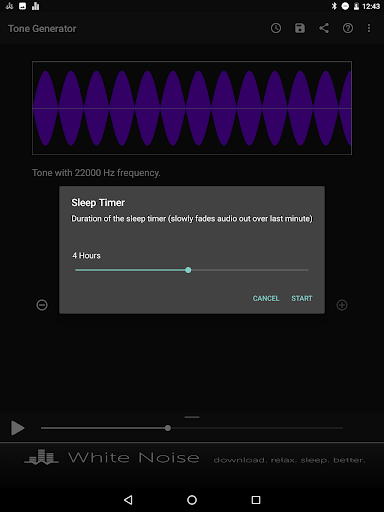Share the generated tone
The height and width of the screenshot is (512, 384).
click(x=324, y=28)
